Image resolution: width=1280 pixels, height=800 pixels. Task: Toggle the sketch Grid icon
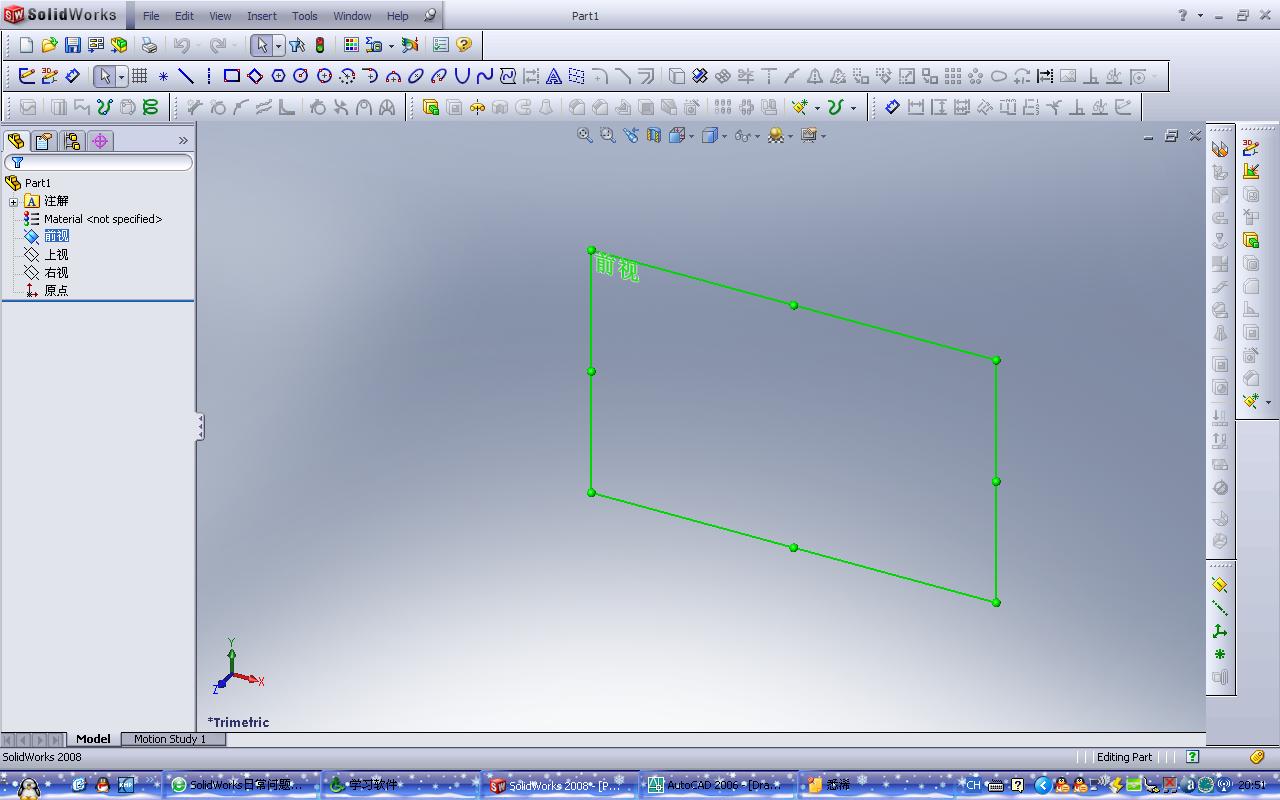[x=140, y=76]
